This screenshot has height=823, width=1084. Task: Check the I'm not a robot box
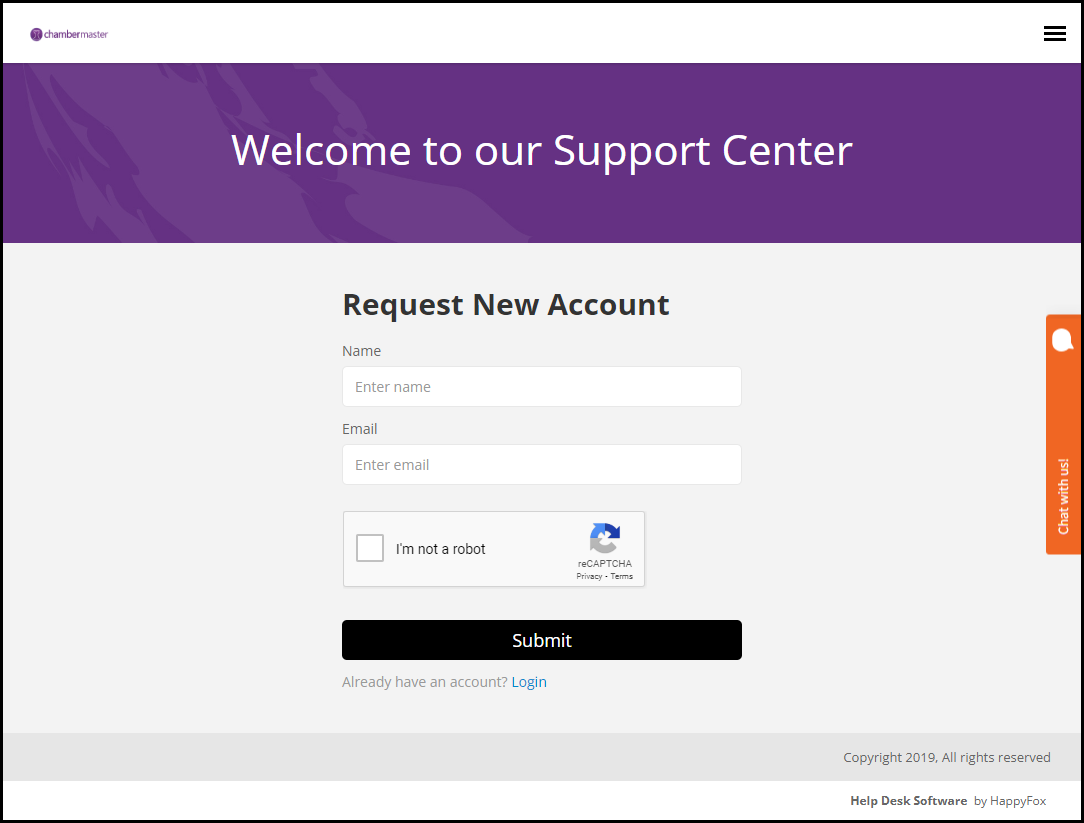coord(370,548)
